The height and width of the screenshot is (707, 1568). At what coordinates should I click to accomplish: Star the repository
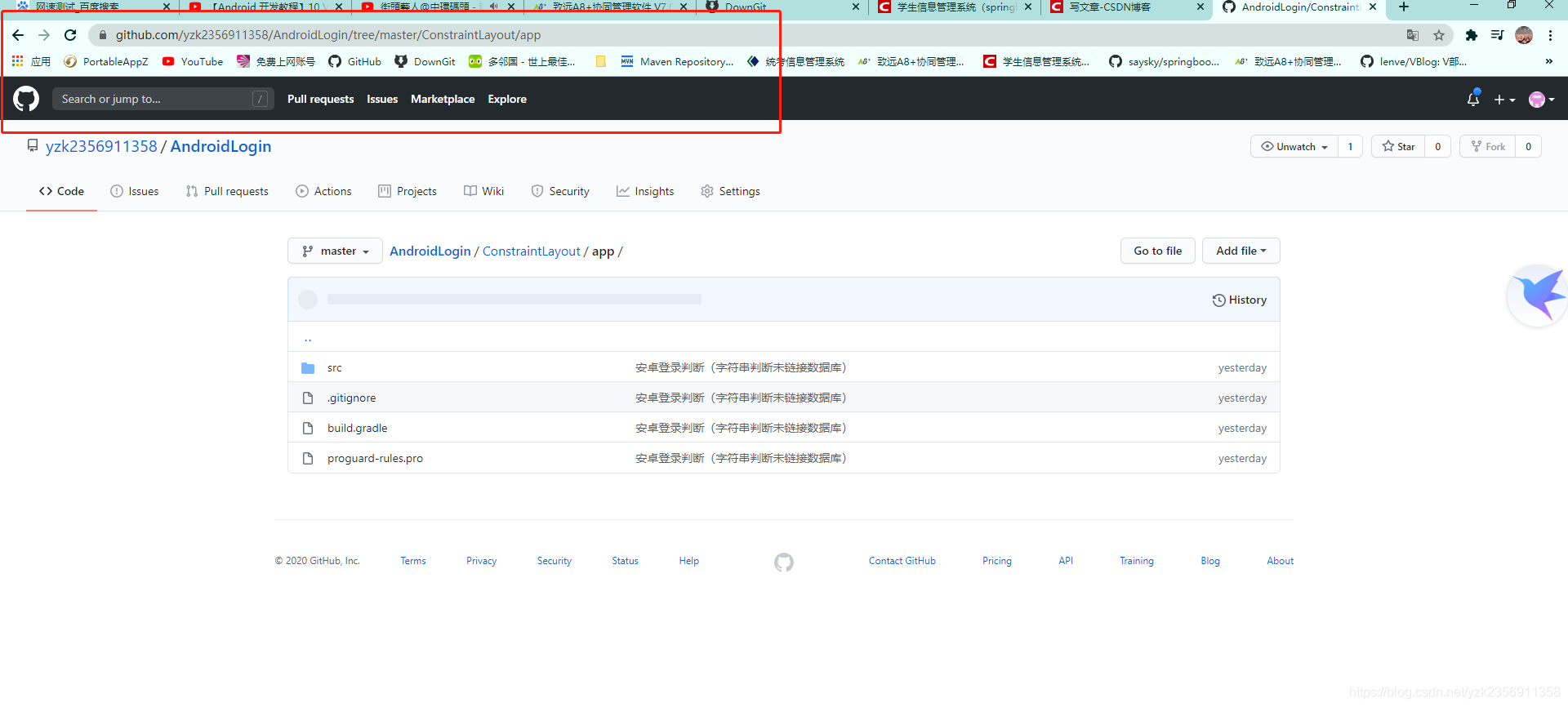(1398, 146)
